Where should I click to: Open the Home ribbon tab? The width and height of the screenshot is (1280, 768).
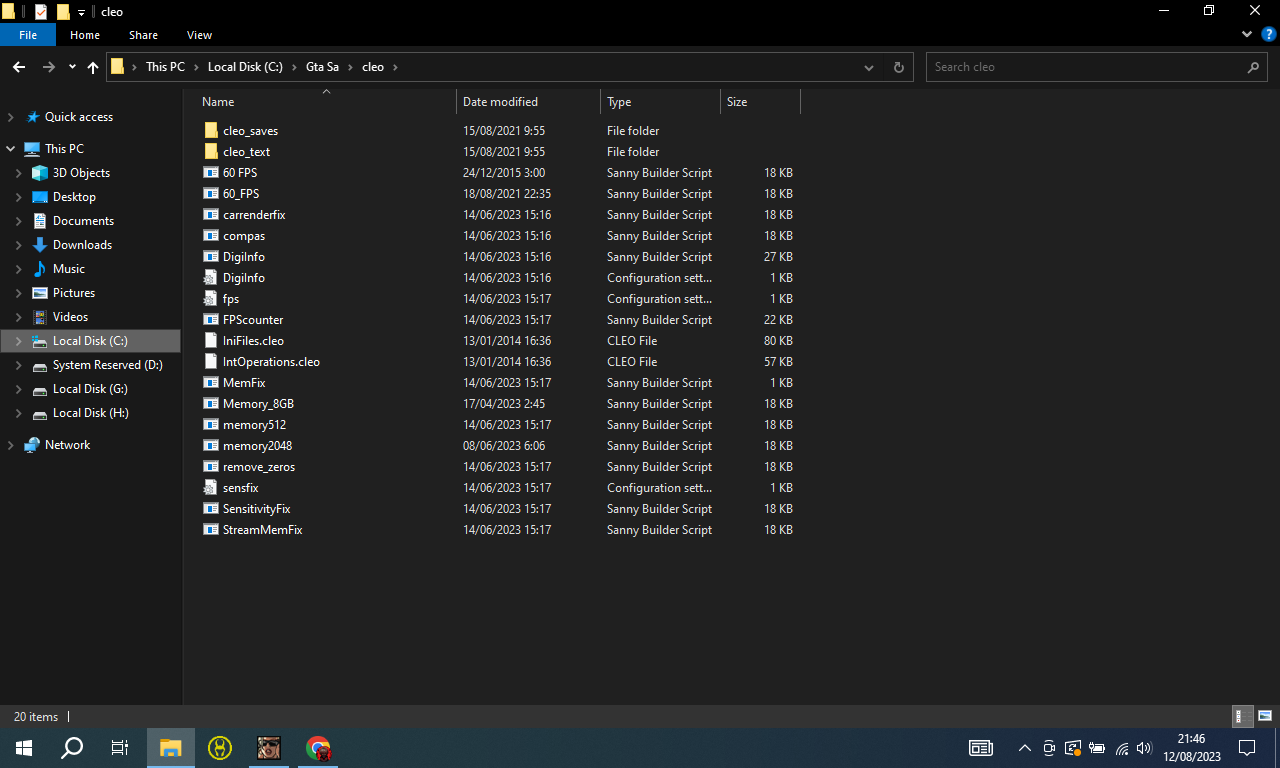(x=85, y=35)
